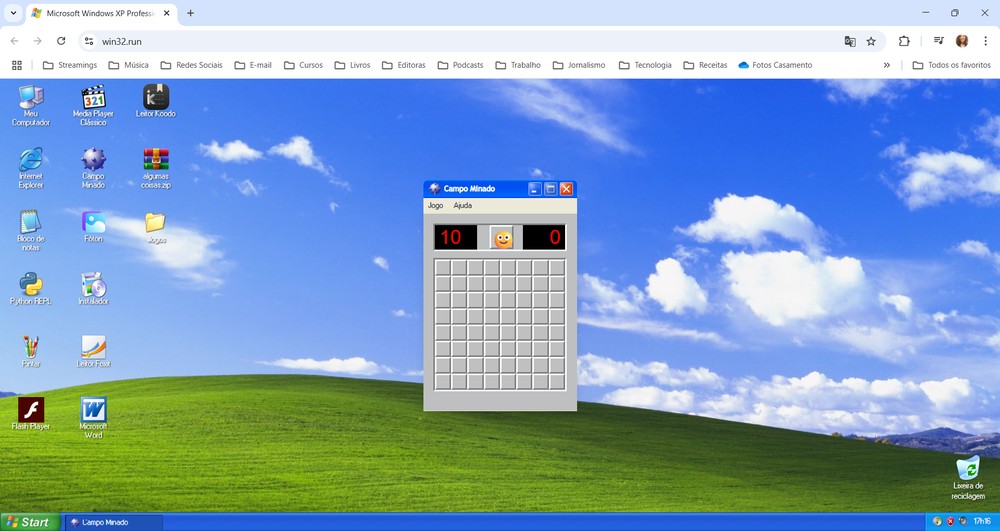
Task: Click the timer display showing 0
Action: [x=544, y=237]
